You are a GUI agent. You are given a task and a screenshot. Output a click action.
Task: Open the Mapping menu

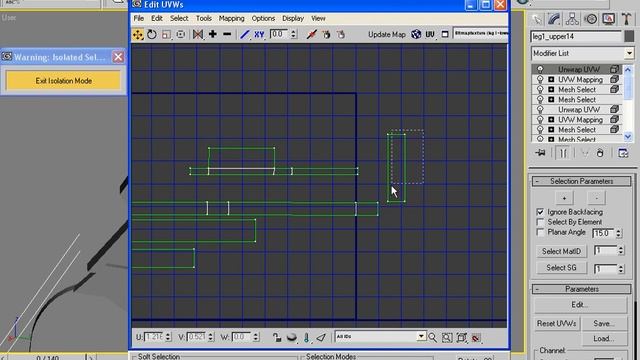(x=231, y=18)
